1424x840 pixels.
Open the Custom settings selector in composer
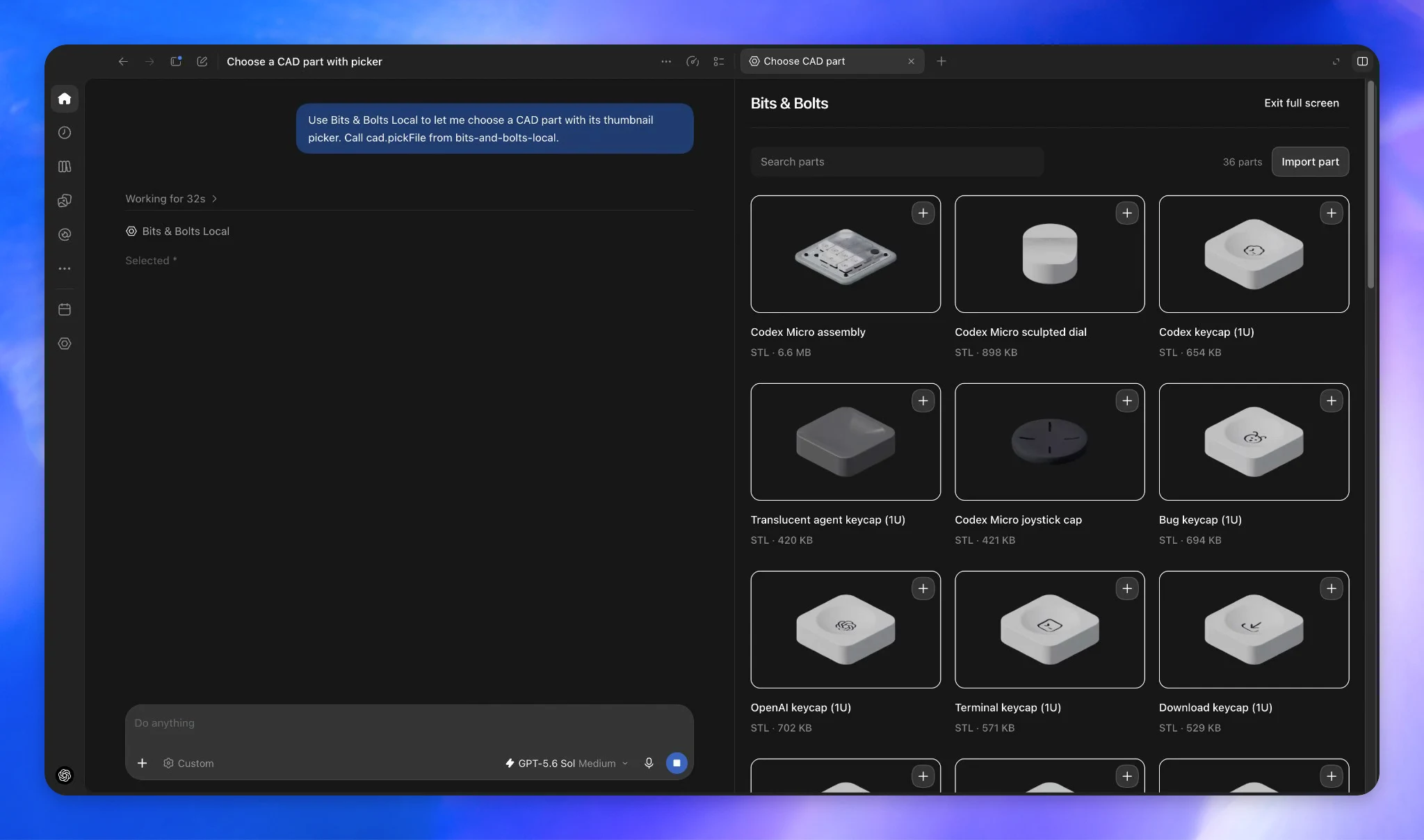[188, 764]
